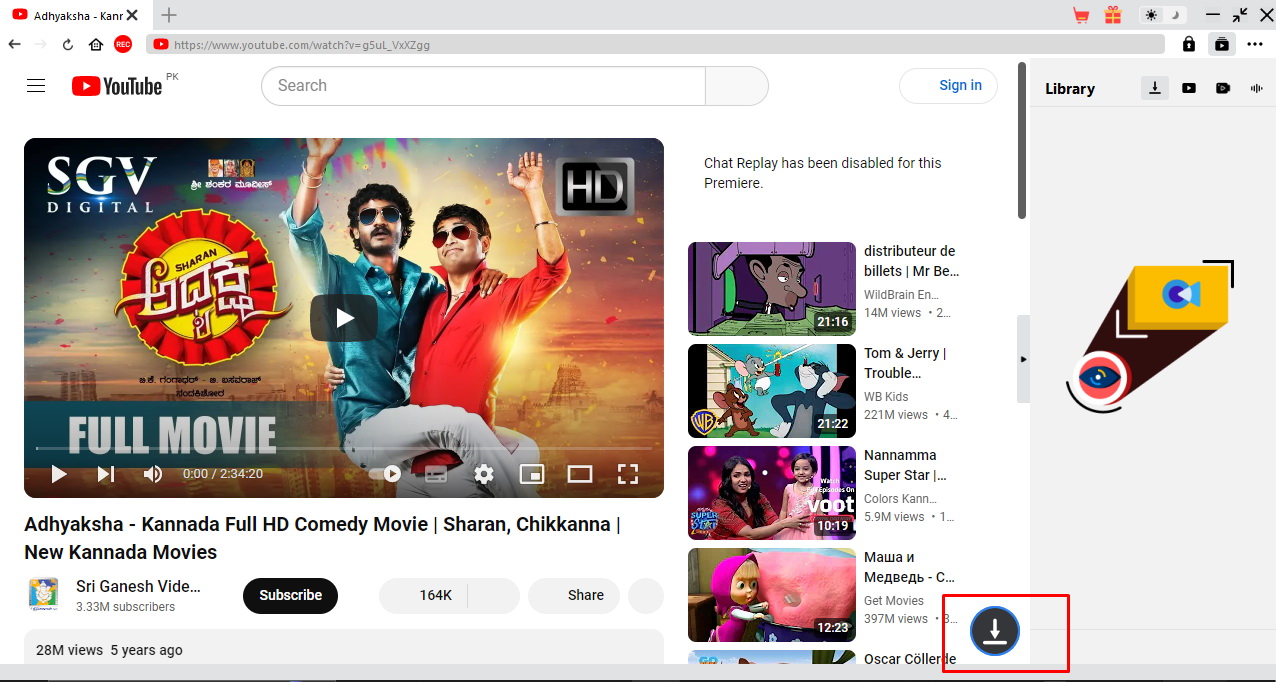The height and width of the screenshot is (682, 1276).
Task: Click the Colors Kannada channel name
Action: tap(901, 499)
